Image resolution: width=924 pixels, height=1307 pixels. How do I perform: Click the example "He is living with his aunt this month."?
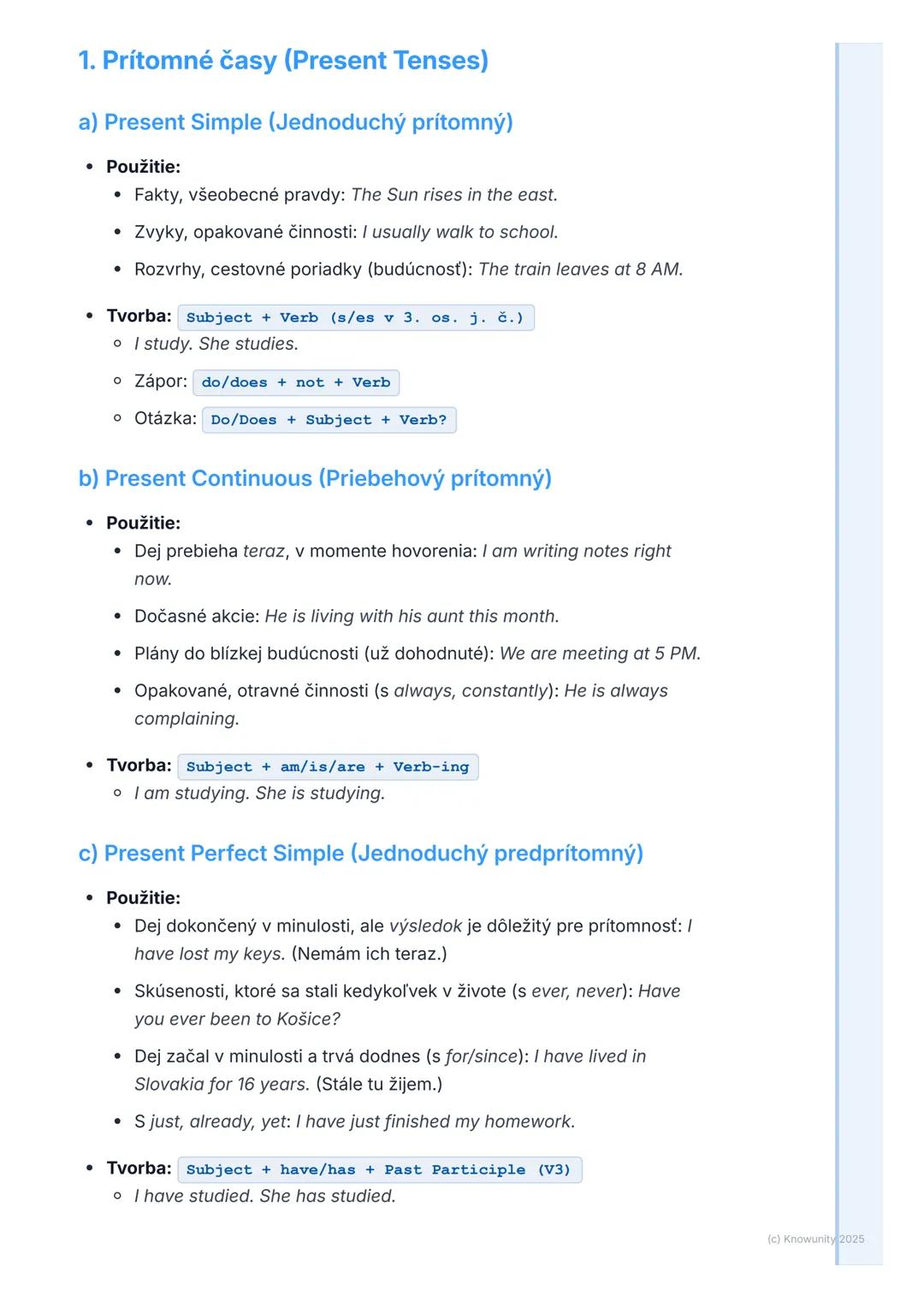(x=412, y=617)
